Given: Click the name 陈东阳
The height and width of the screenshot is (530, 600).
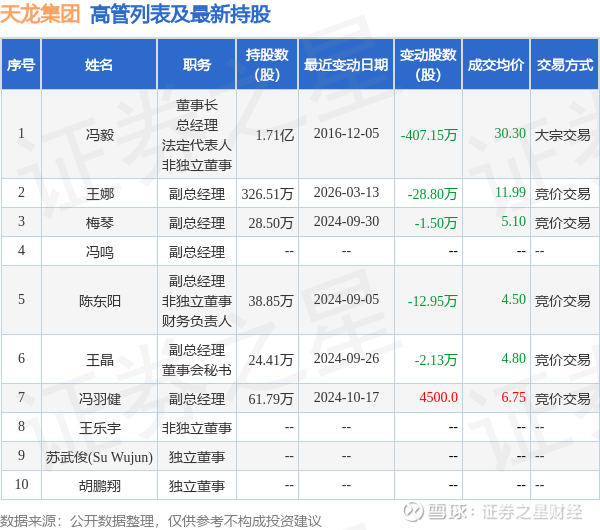Looking at the screenshot, I should (x=99, y=301).
